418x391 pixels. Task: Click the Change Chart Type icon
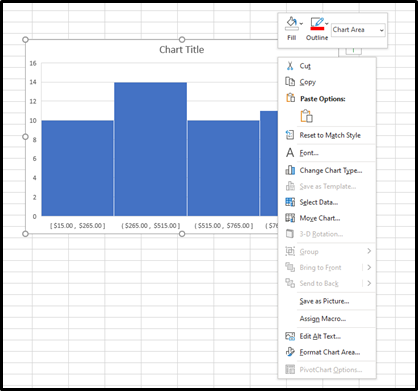point(290,170)
